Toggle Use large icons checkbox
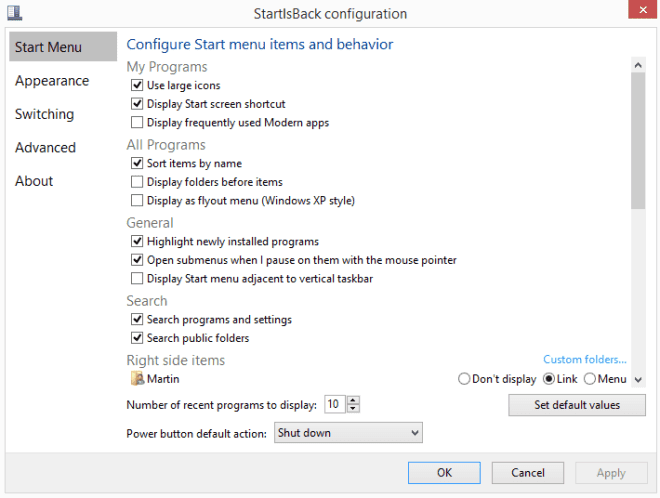This screenshot has height=498, width=660. click(x=137, y=85)
